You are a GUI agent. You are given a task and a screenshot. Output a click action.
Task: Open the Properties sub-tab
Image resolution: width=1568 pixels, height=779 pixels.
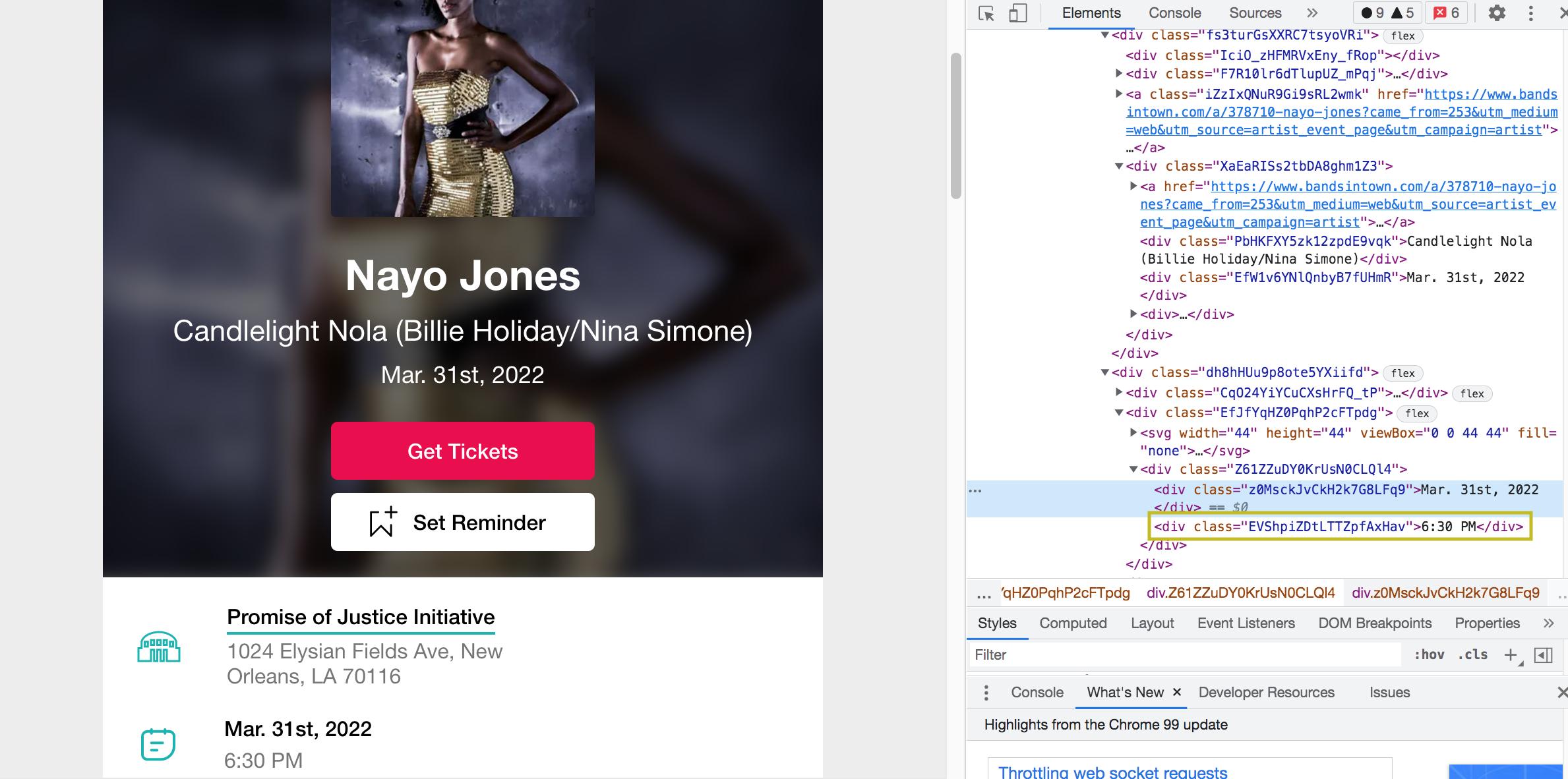(x=1487, y=623)
